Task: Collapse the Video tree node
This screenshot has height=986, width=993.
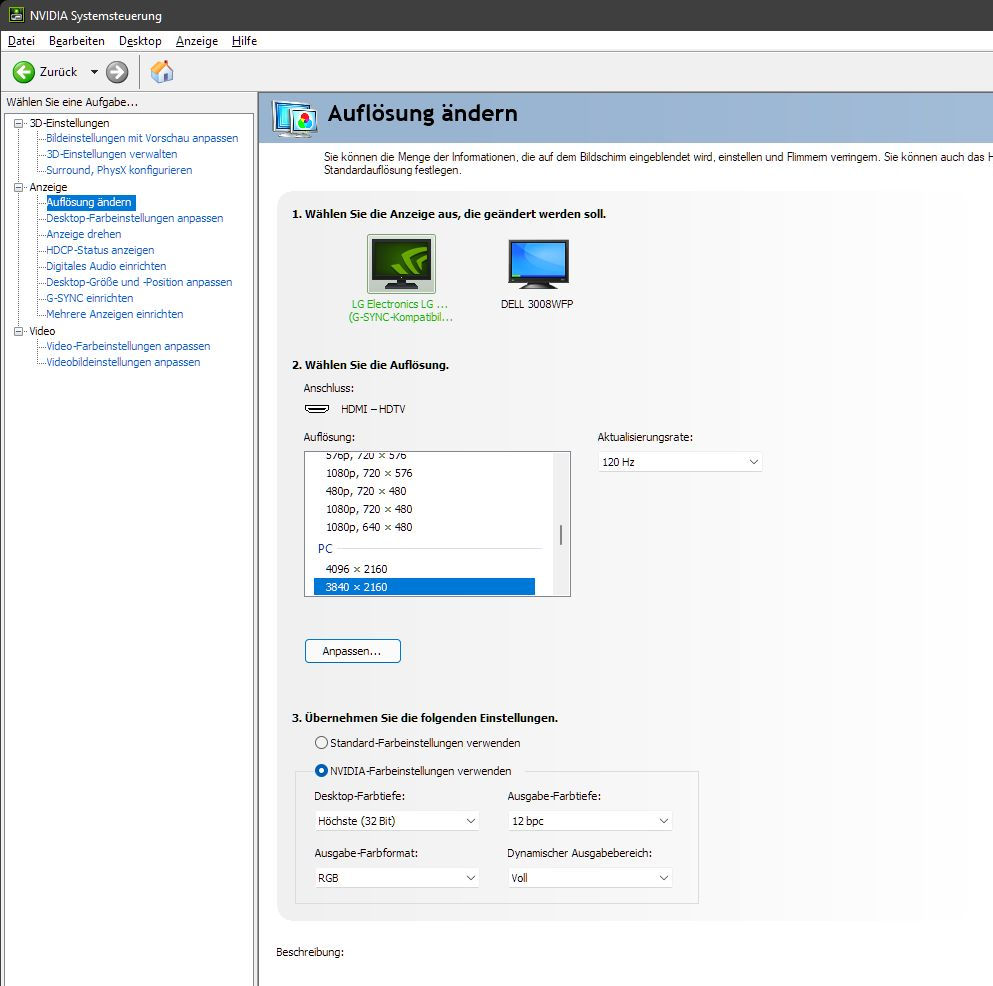Action: pyautogui.click(x=19, y=331)
